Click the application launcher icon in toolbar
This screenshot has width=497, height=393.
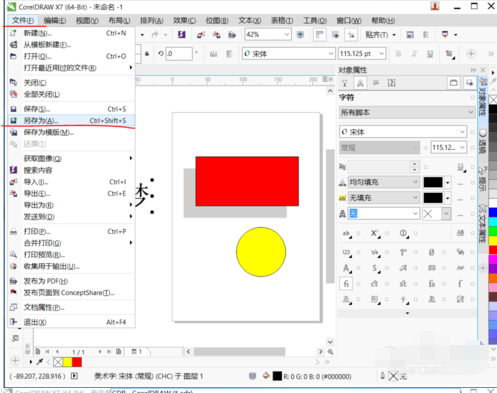pyautogui.click(x=445, y=35)
